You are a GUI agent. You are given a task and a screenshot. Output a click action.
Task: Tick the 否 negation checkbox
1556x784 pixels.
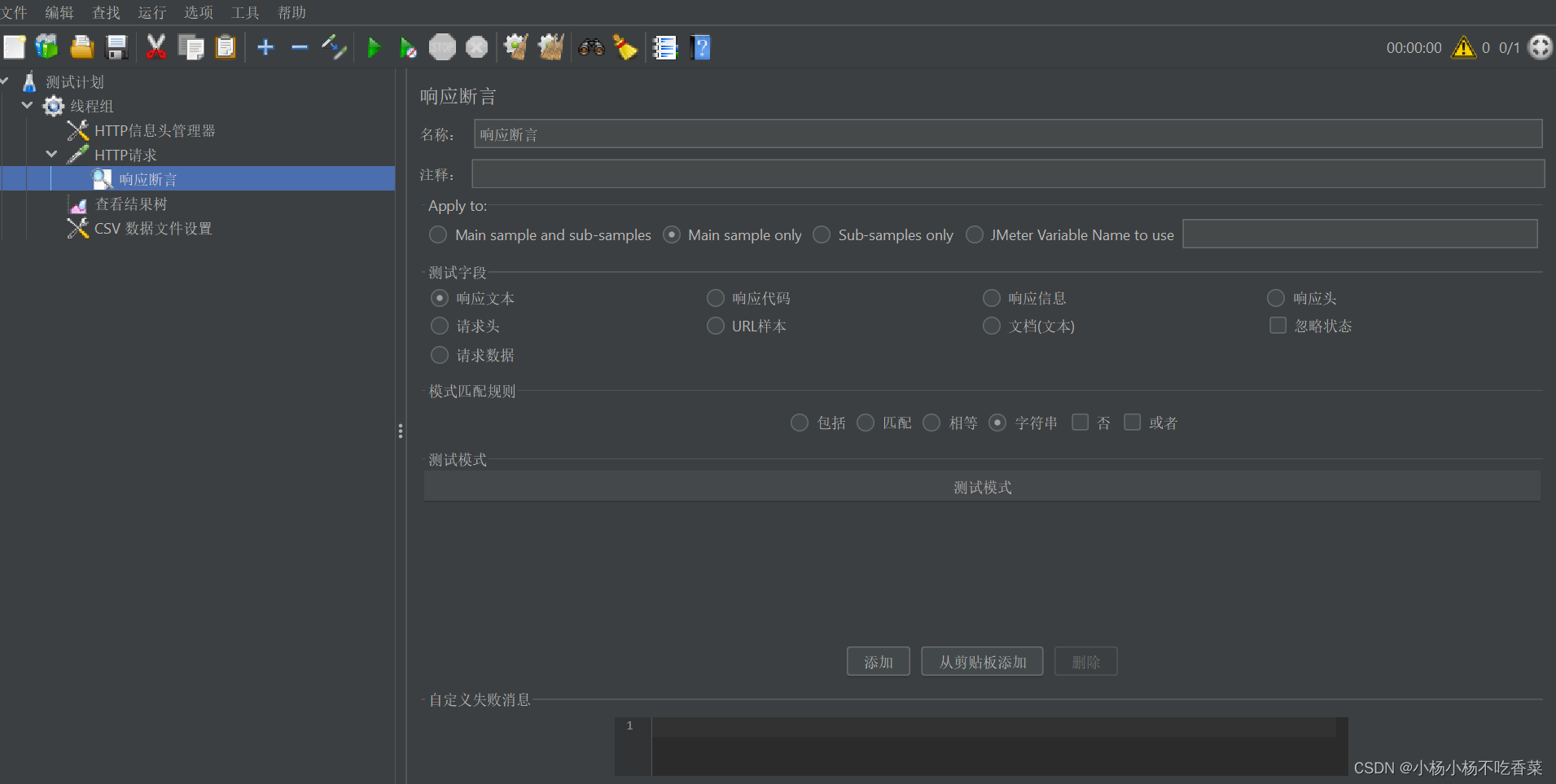tap(1080, 422)
